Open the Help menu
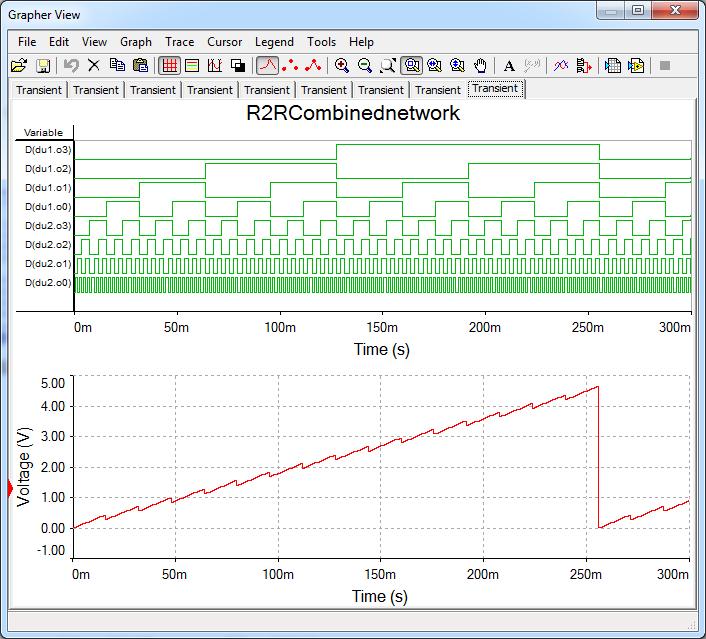The width and height of the screenshot is (706, 639). click(361, 42)
